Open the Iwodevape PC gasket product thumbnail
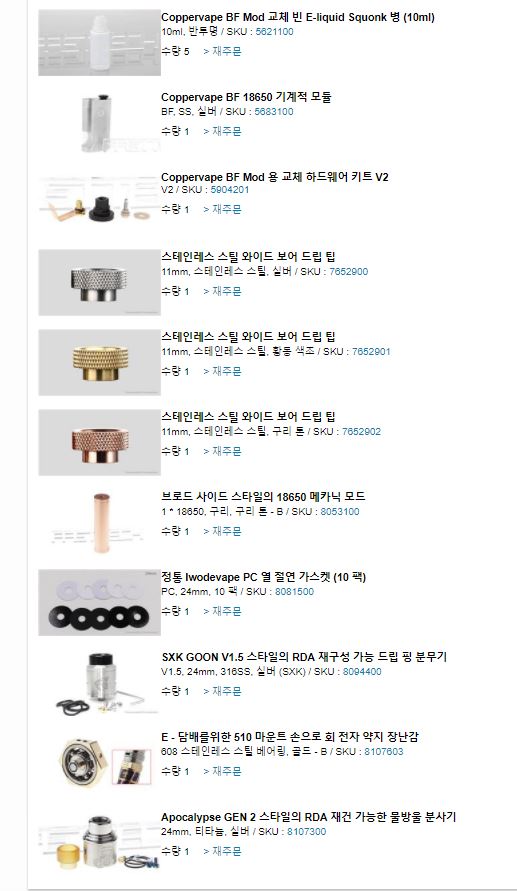The image size is (517, 891). tap(99, 603)
